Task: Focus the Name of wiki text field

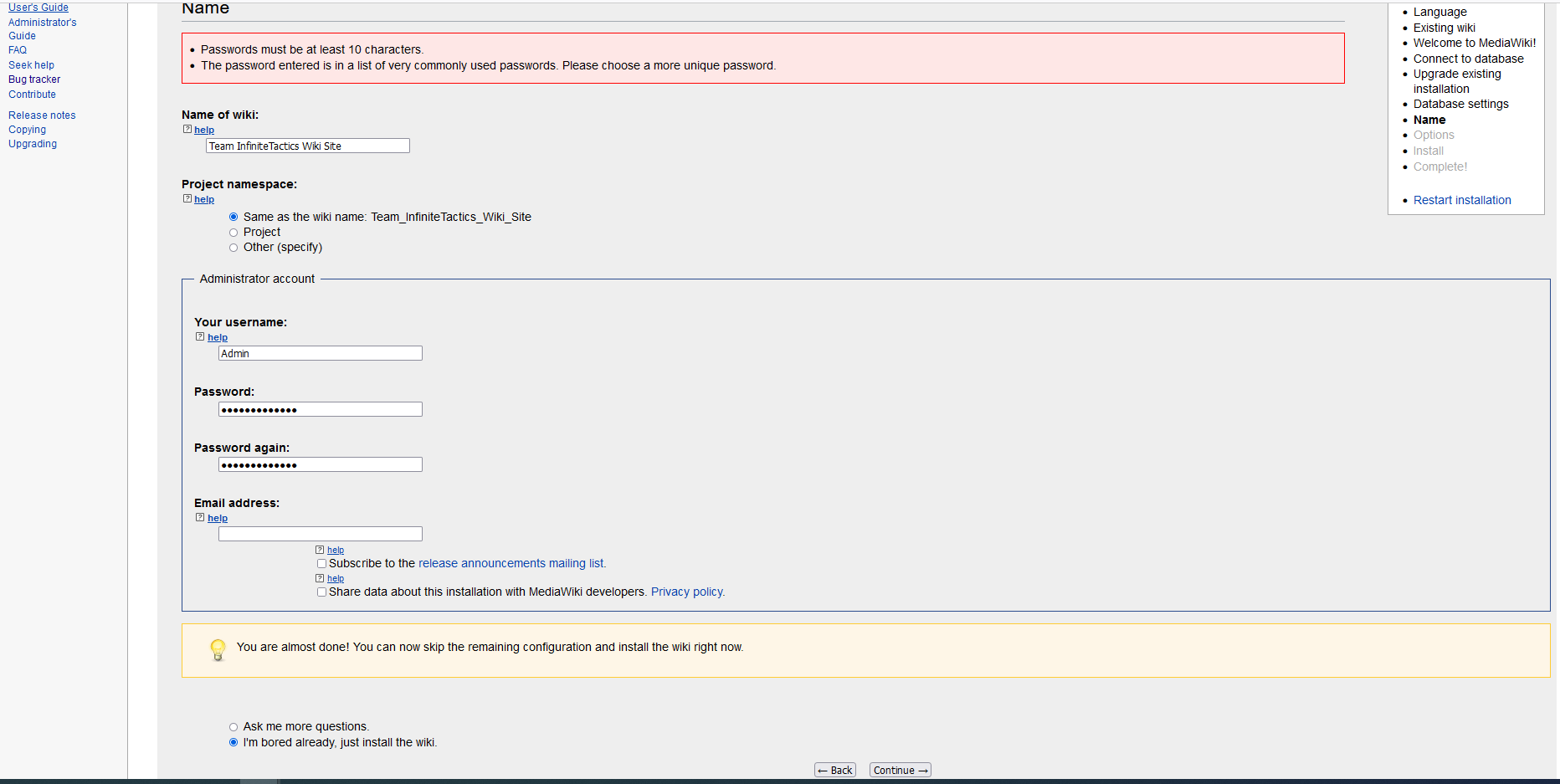Action: click(307, 146)
